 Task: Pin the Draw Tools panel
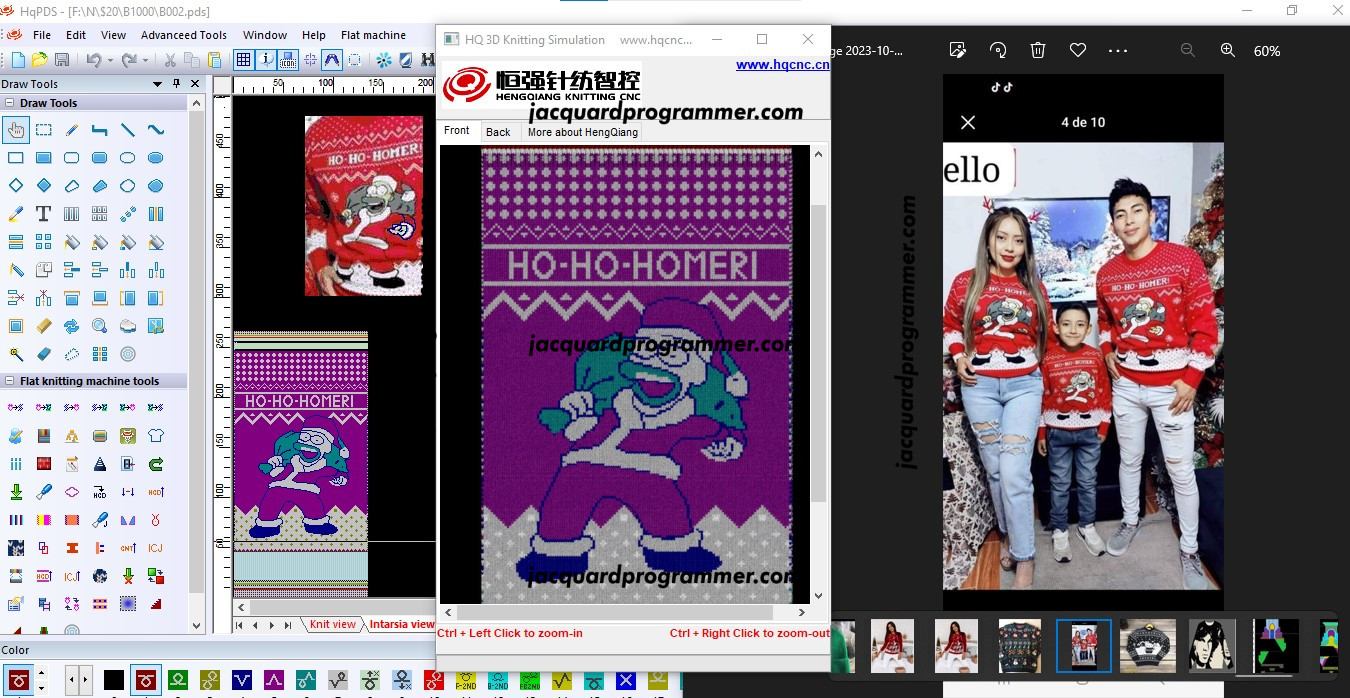tap(177, 84)
